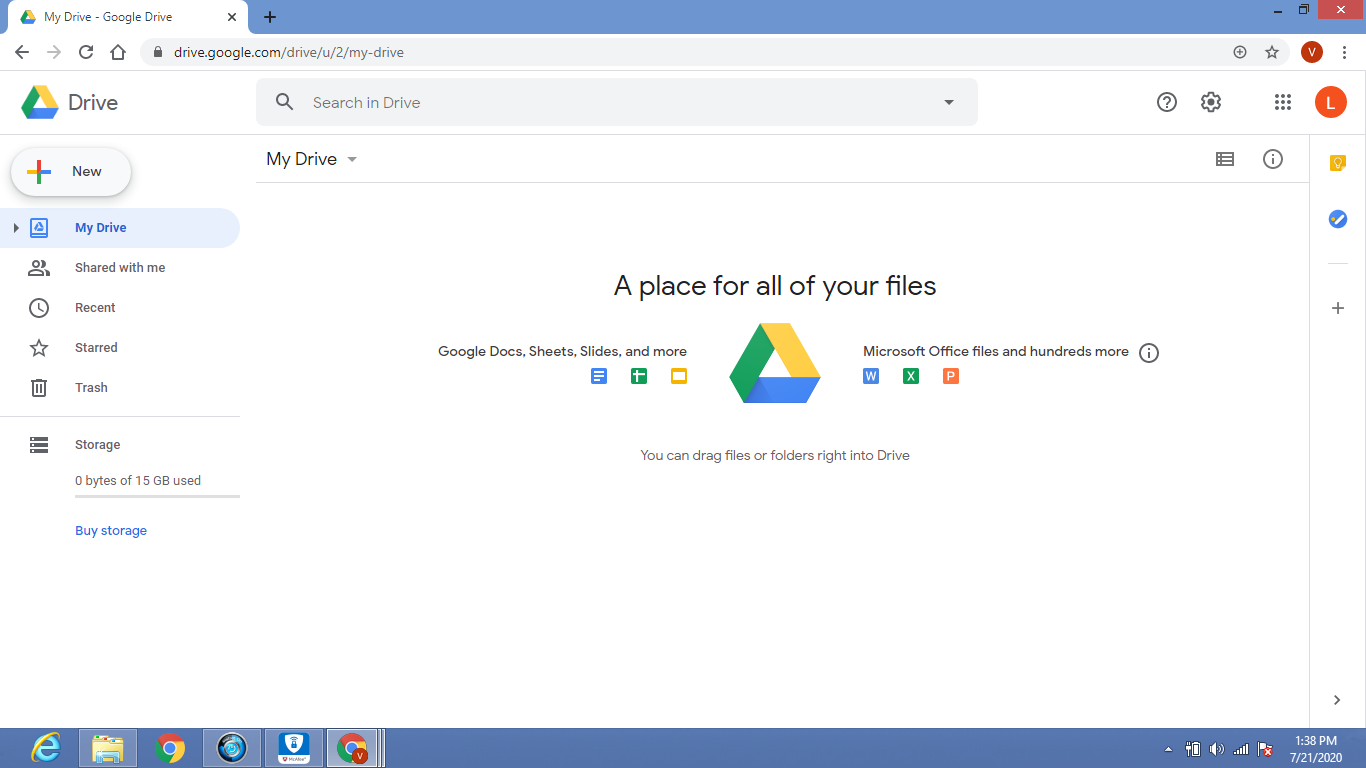Close the My Drive browser tab
This screenshot has height=768, width=1366.
pyautogui.click(x=233, y=17)
